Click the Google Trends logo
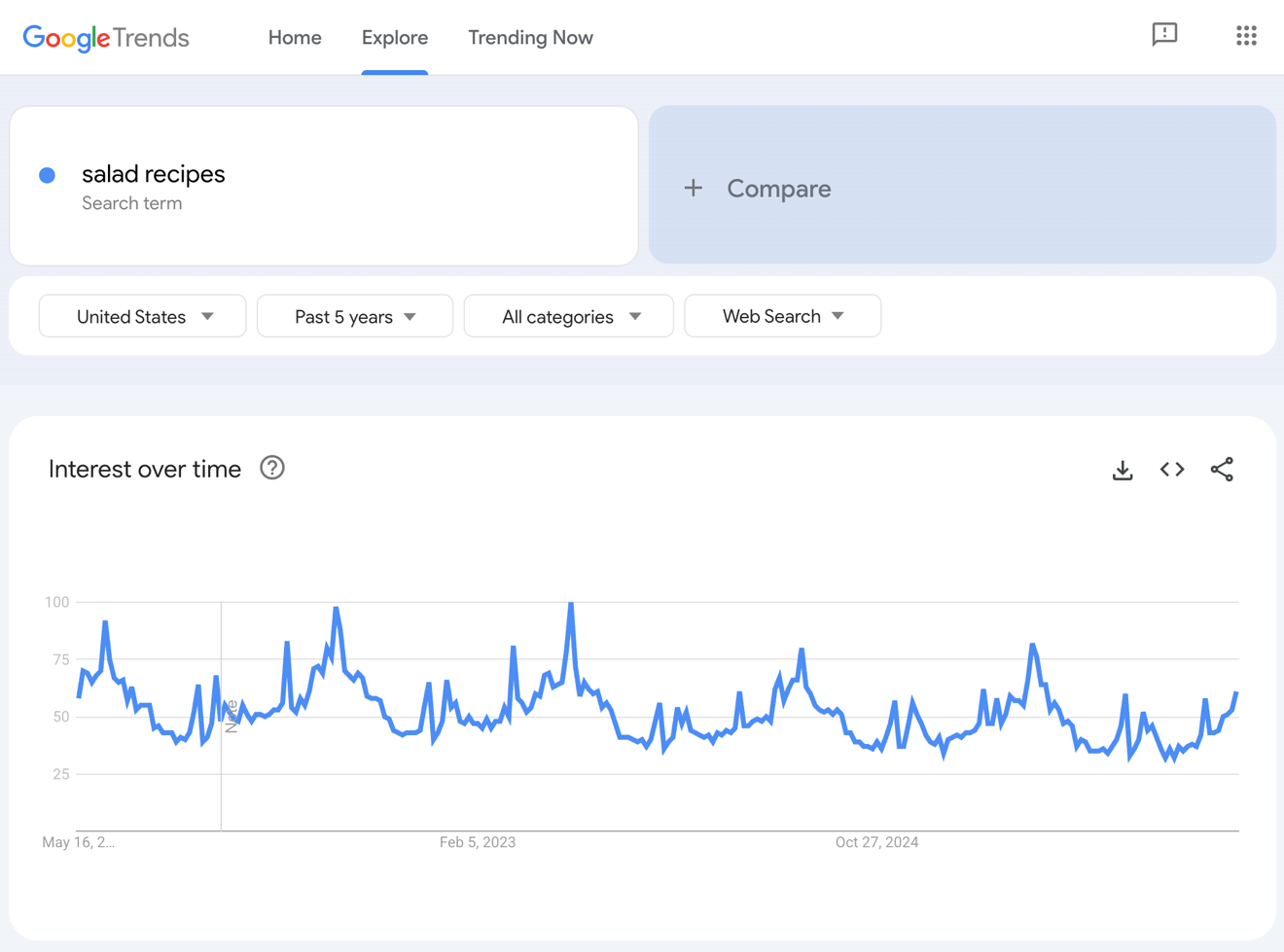The image size is (1284, 952). (106, 38)
